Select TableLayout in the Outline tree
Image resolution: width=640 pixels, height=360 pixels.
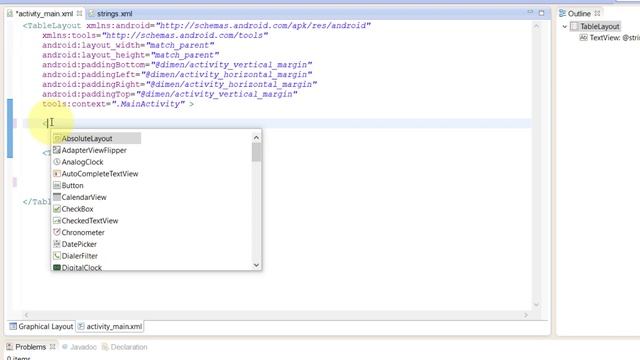click(600, 27)
